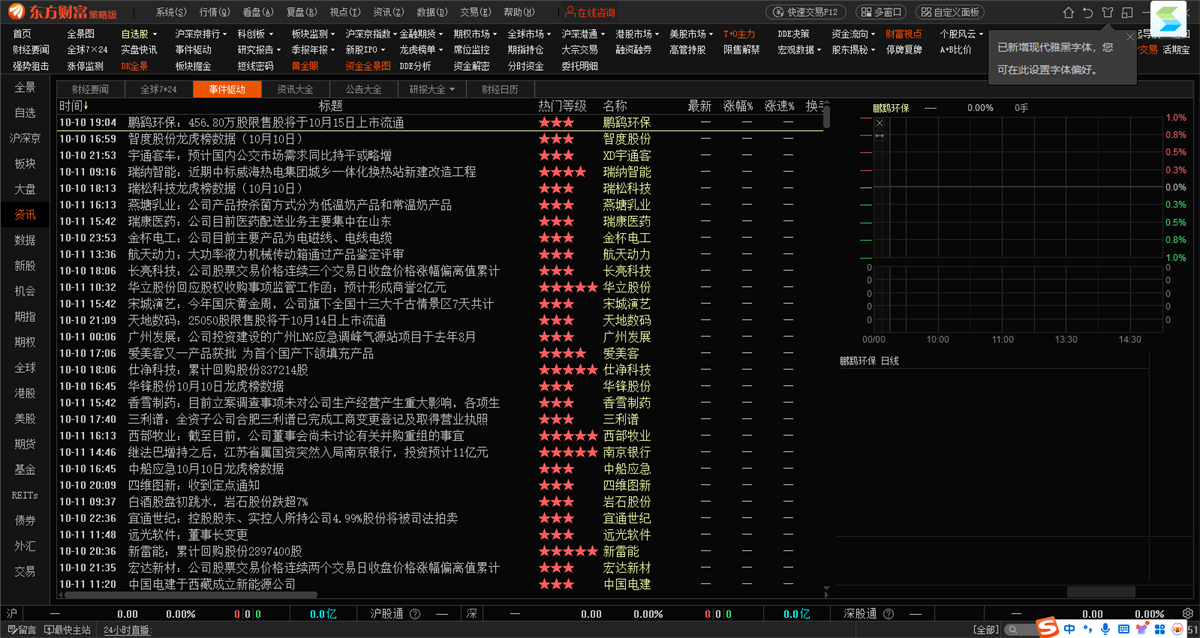Open the 24小时直播 live link
Screen dimensions: 1200x638
click(127, 630)
